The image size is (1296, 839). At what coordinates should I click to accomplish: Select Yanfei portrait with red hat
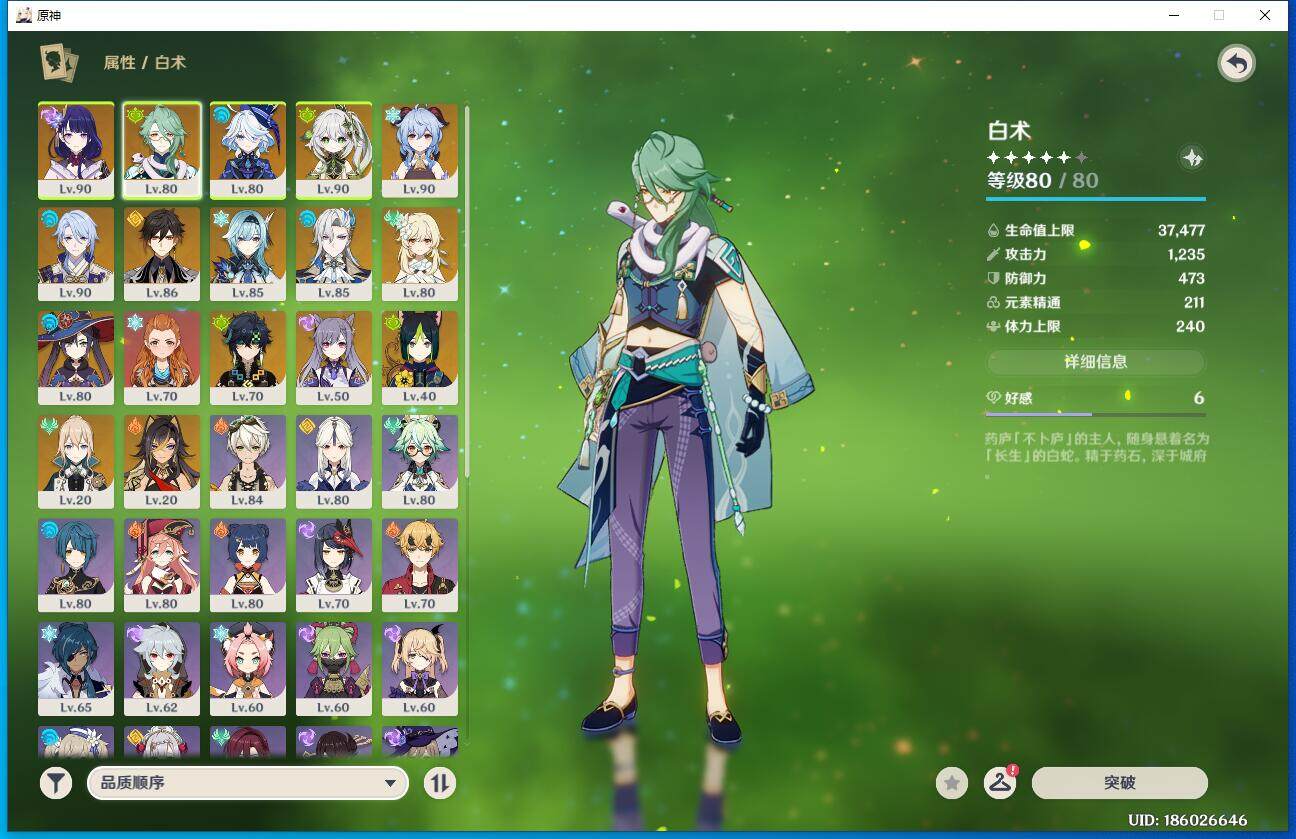tap(162, 565)
